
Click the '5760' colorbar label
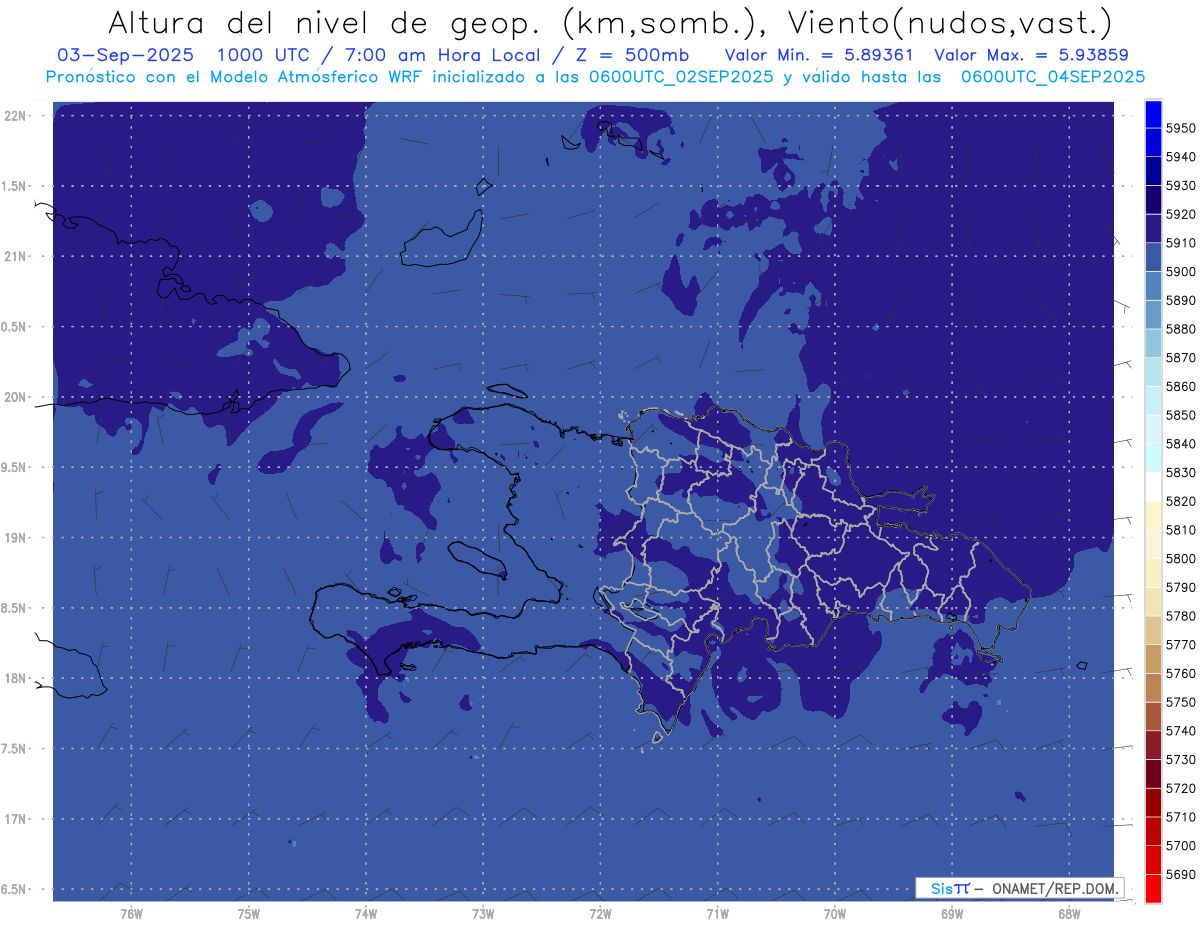point(1180,674)
